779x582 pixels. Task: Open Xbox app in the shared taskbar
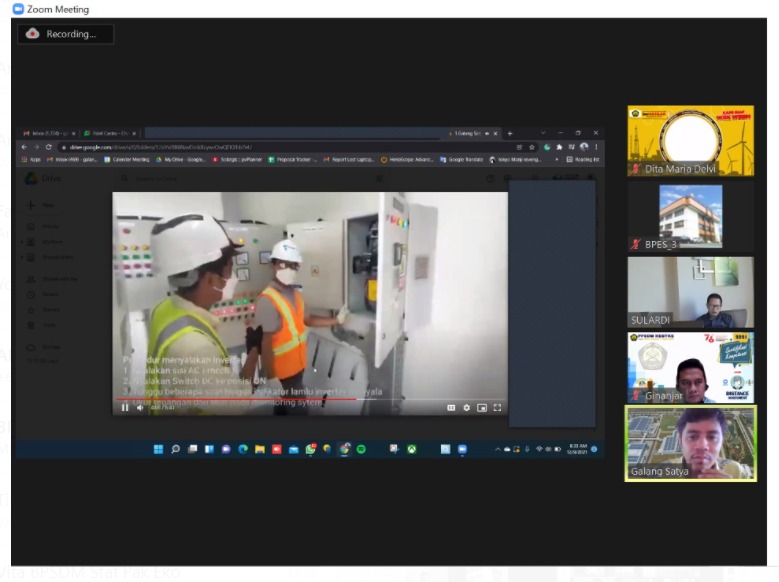tap(412, 449)
